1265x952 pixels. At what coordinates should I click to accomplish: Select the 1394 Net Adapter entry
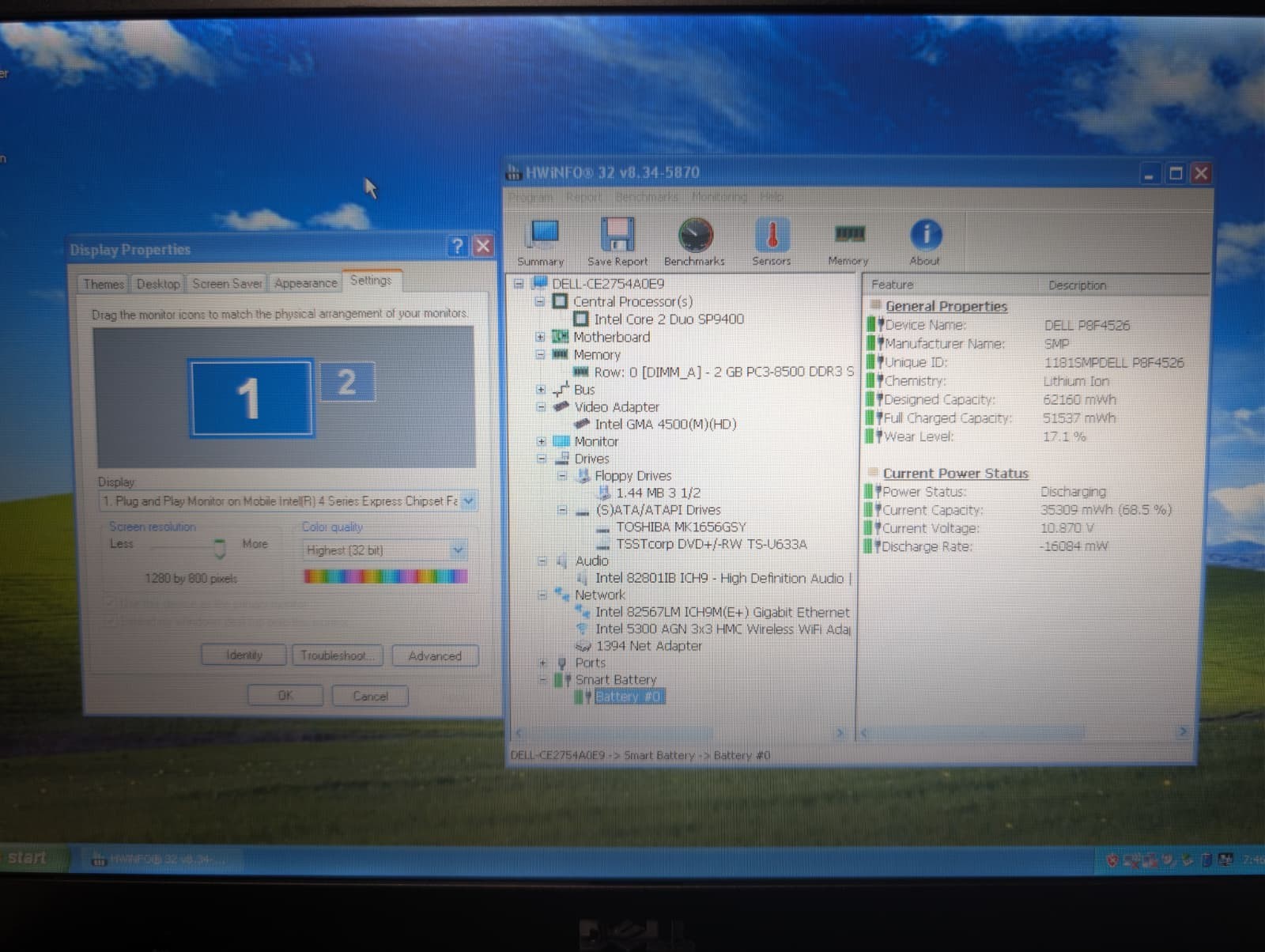[x=649, y=646]
